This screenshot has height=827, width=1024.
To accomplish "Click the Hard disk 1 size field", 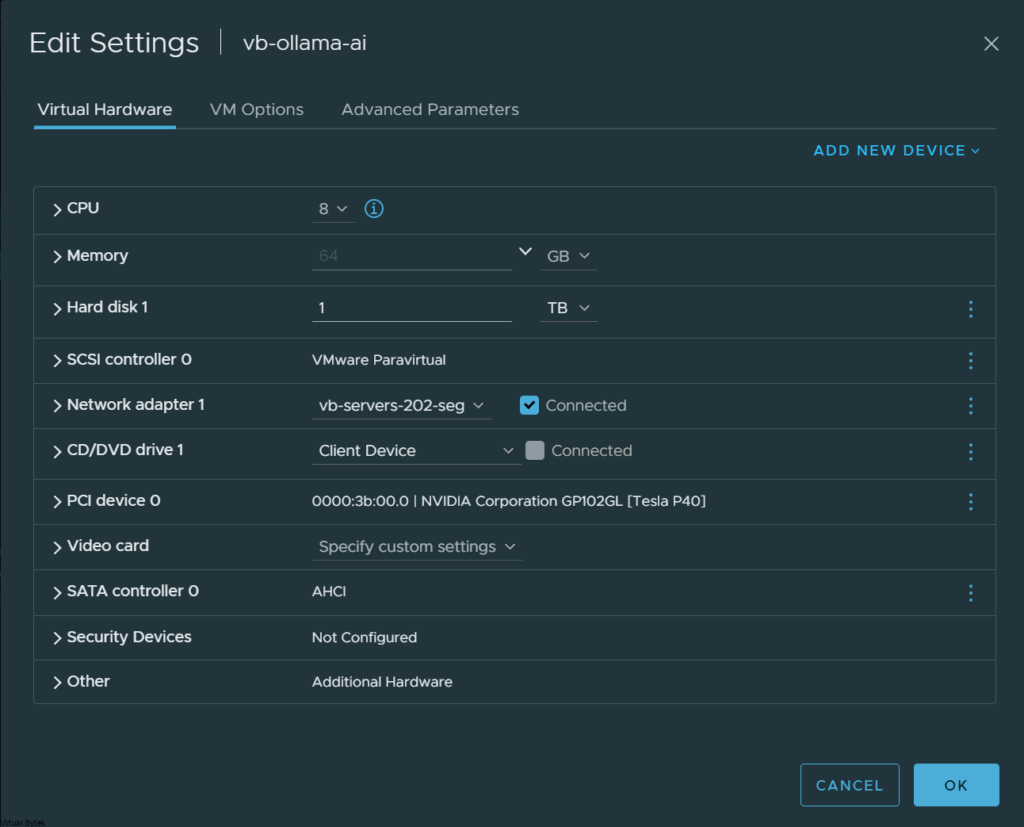I will (x=411, y=308).
